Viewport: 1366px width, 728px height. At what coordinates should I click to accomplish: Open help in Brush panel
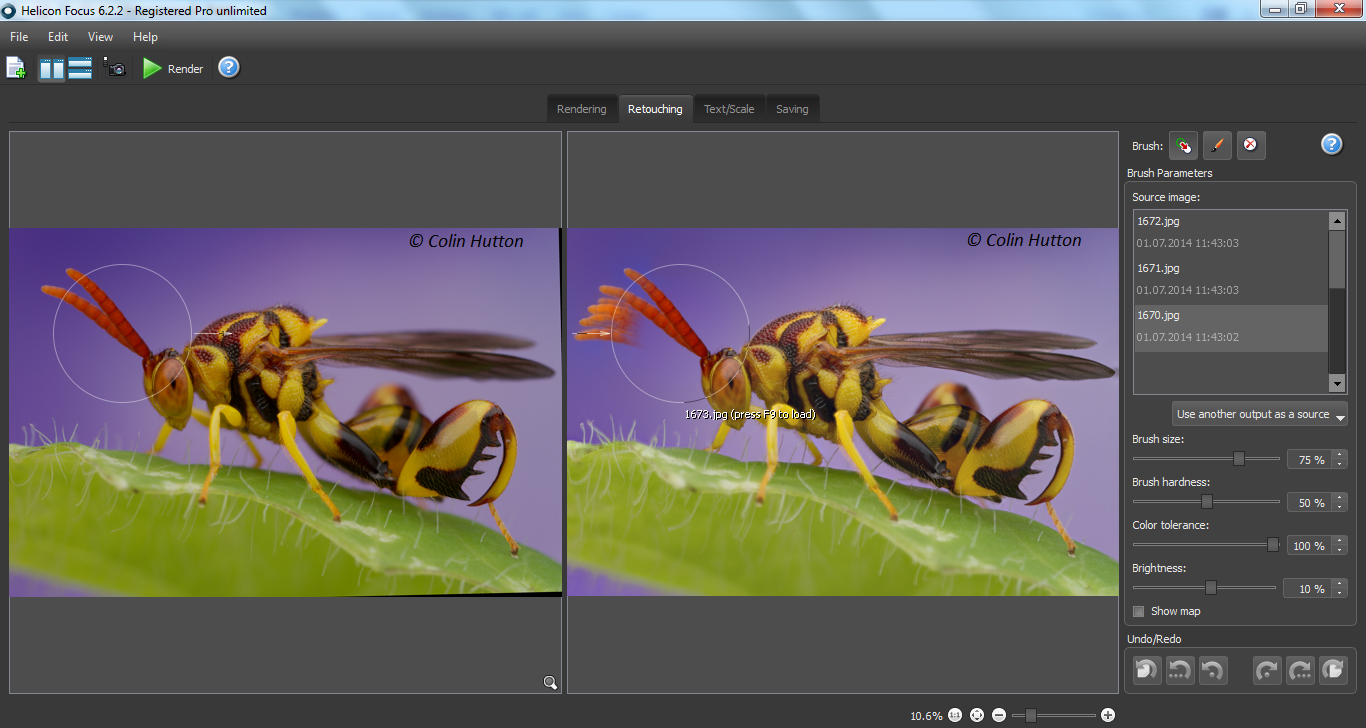(x=1331, y=144)
